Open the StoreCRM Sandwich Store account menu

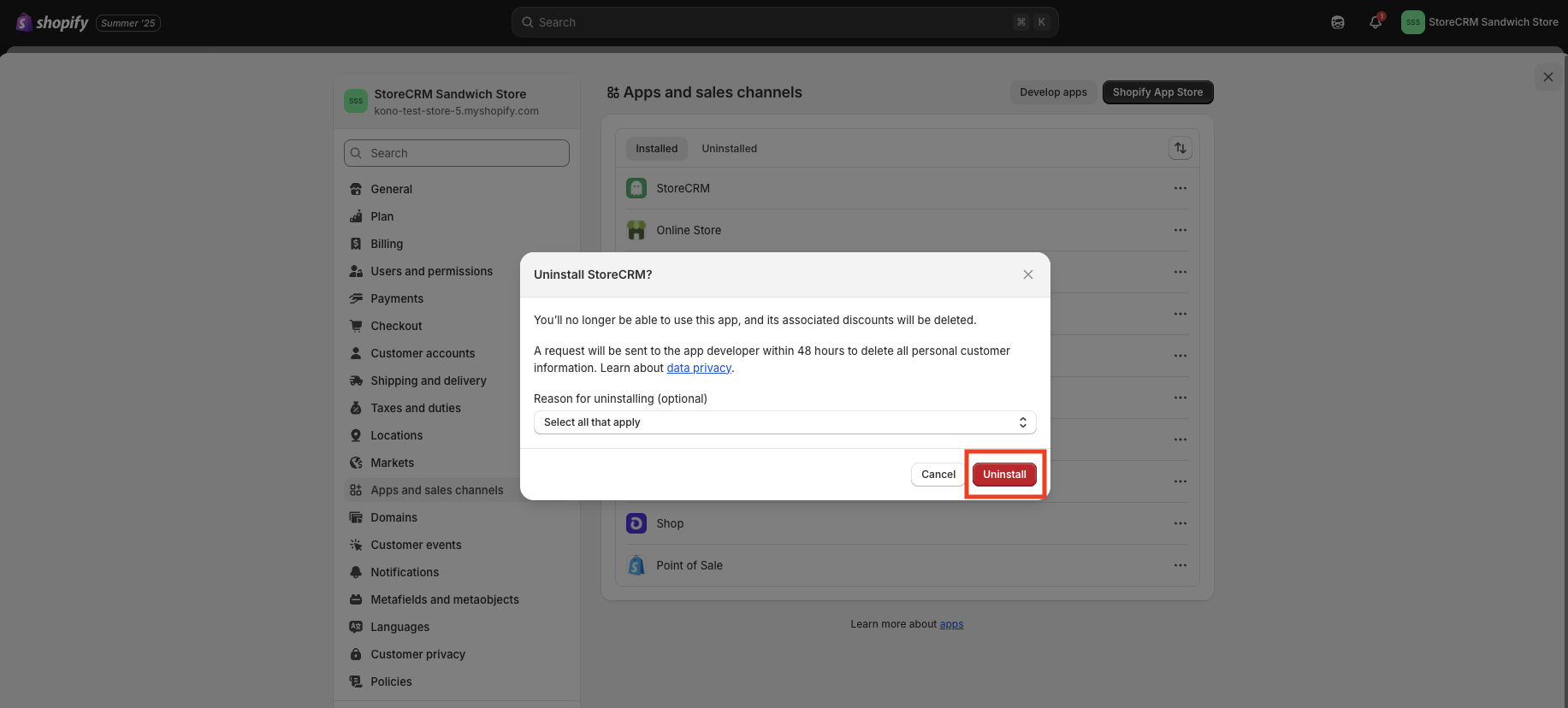click(1481, 22)
